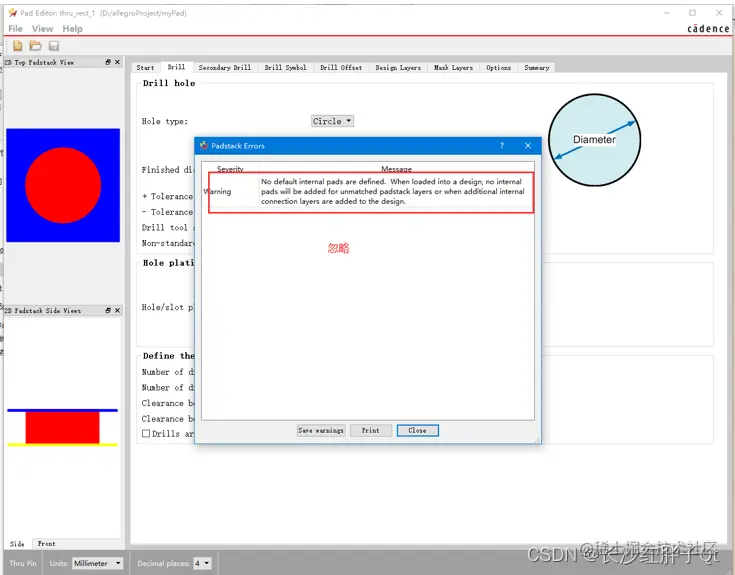Close the Padstack Errors dialog with X
Screen dimensions: 735x575
point(528,146)
